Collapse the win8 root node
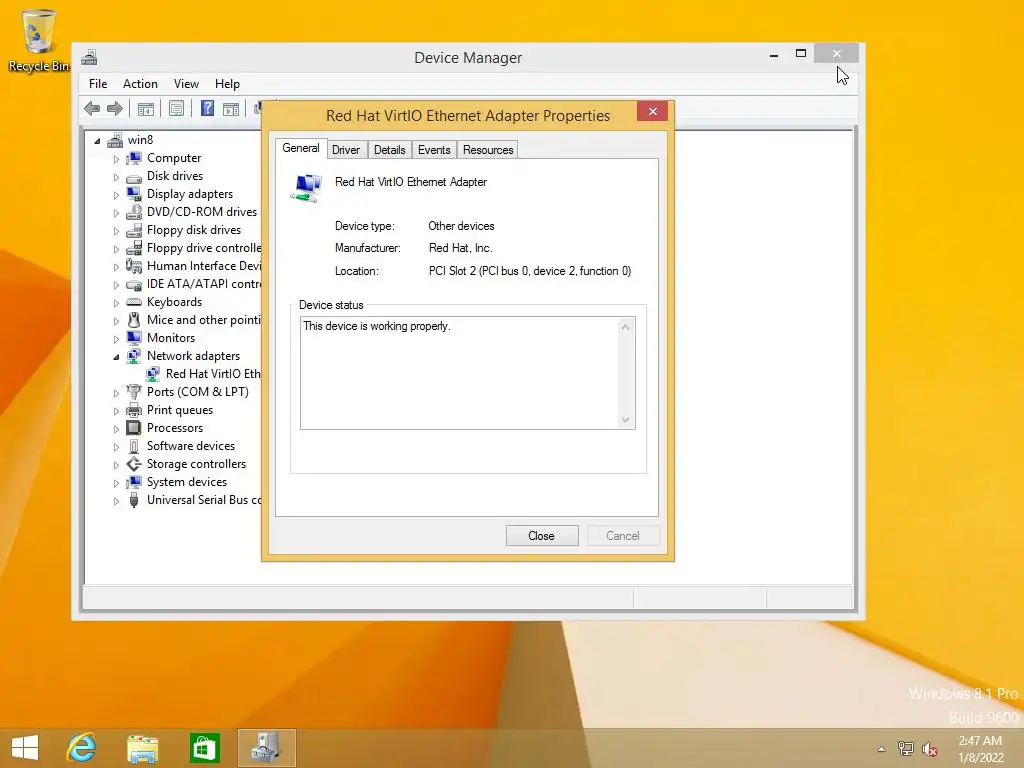This screenshot has height=768, width=1024. point(97,140)
